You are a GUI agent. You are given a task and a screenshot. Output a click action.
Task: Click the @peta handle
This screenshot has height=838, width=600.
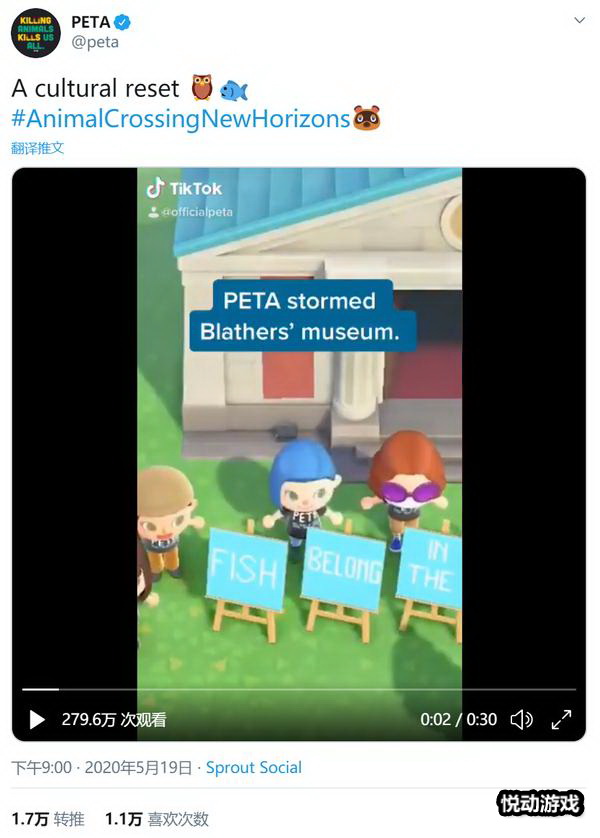[x=95, y=42]
